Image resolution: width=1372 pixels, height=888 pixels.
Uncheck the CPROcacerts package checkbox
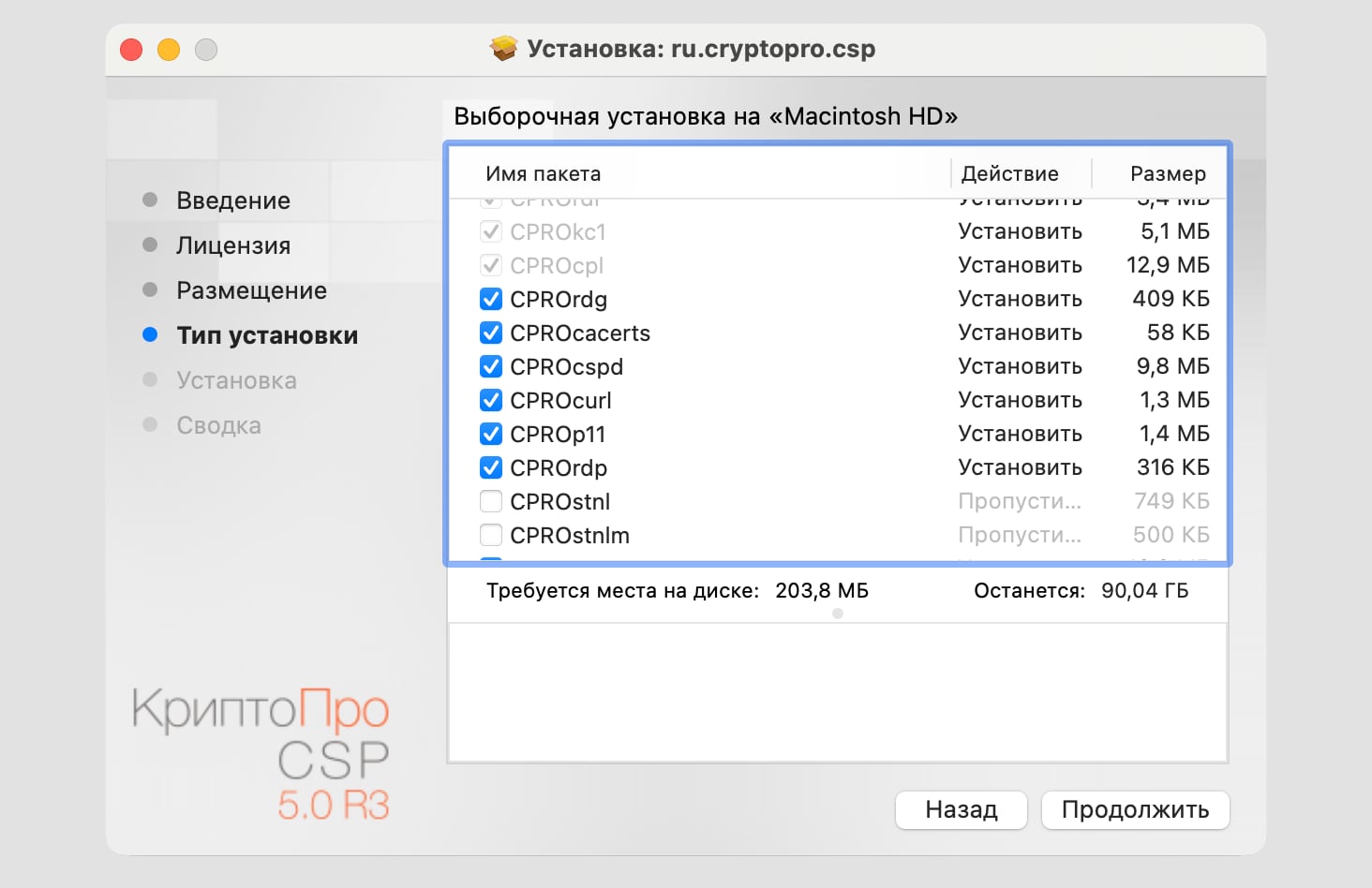pos(491,333)
